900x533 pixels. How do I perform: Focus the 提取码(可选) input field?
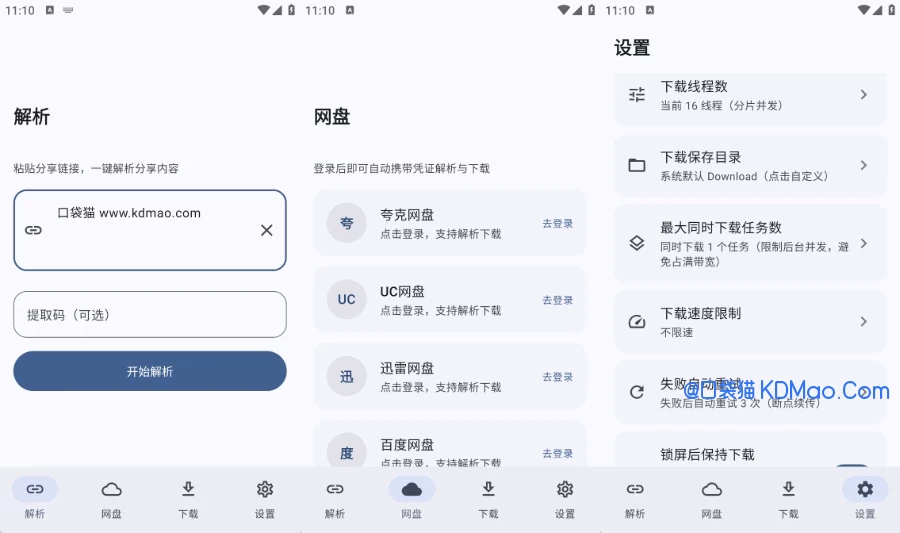[150, 314]
